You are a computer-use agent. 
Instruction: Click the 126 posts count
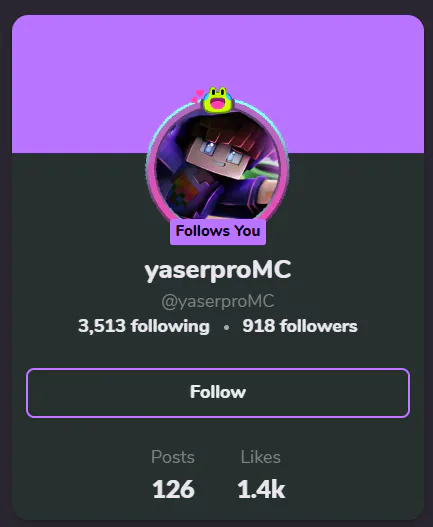(x=173, y=489)
